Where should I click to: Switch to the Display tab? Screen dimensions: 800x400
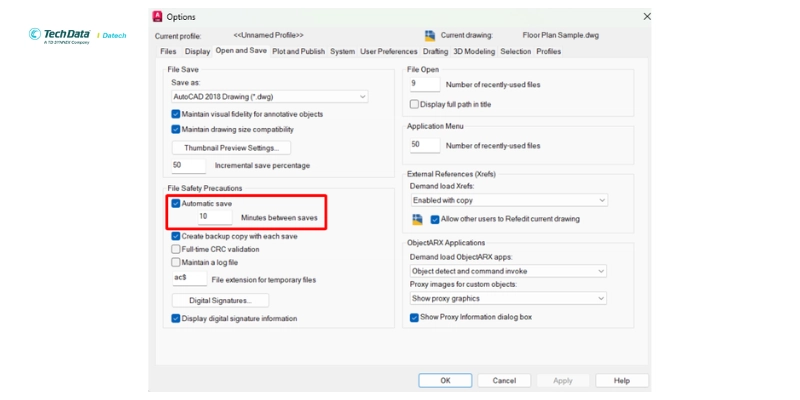[197, 52]
